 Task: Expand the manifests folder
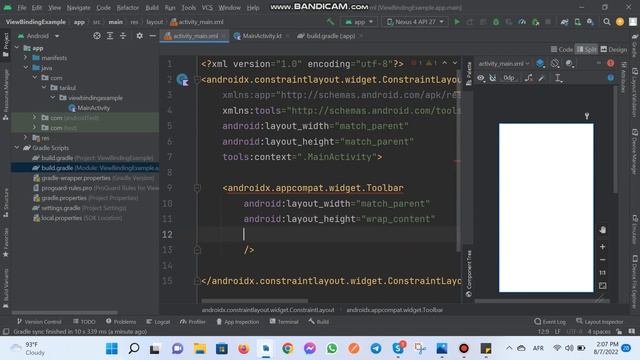(x=26, y=58)
